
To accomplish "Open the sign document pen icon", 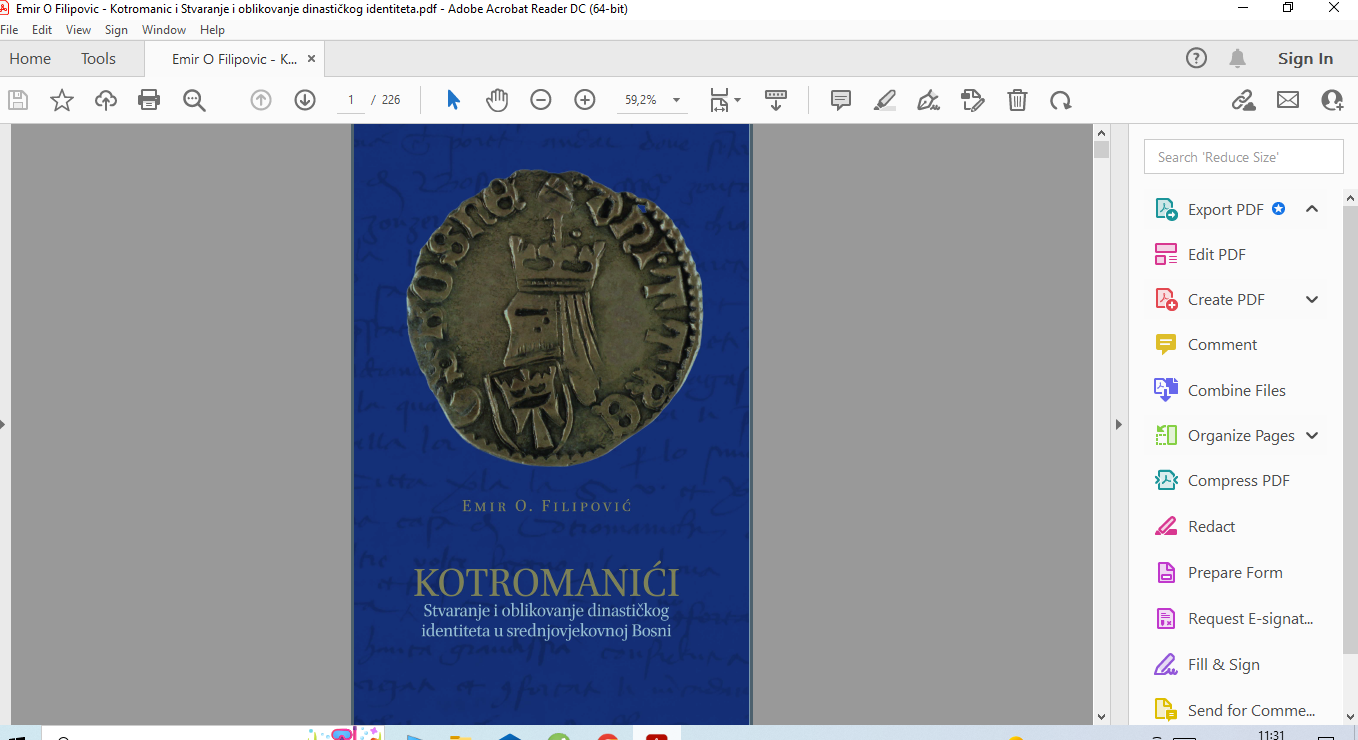I will (x=929, y=100).
